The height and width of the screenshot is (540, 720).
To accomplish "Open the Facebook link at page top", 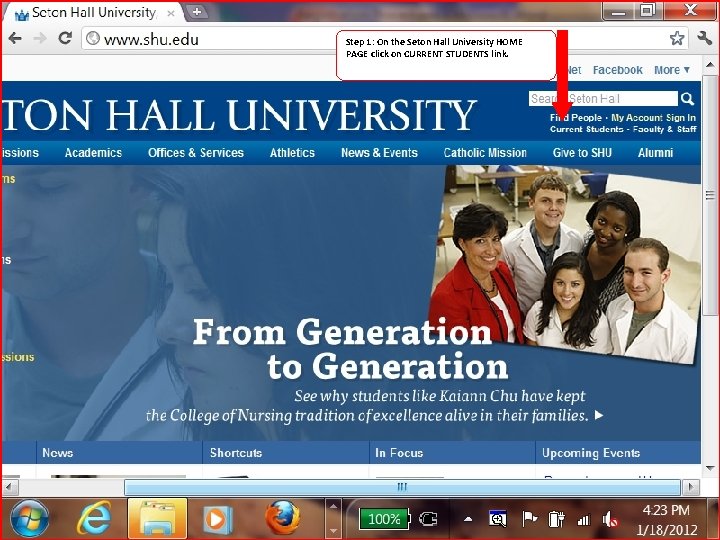I will pyautogui.click(x=617, y=70).
